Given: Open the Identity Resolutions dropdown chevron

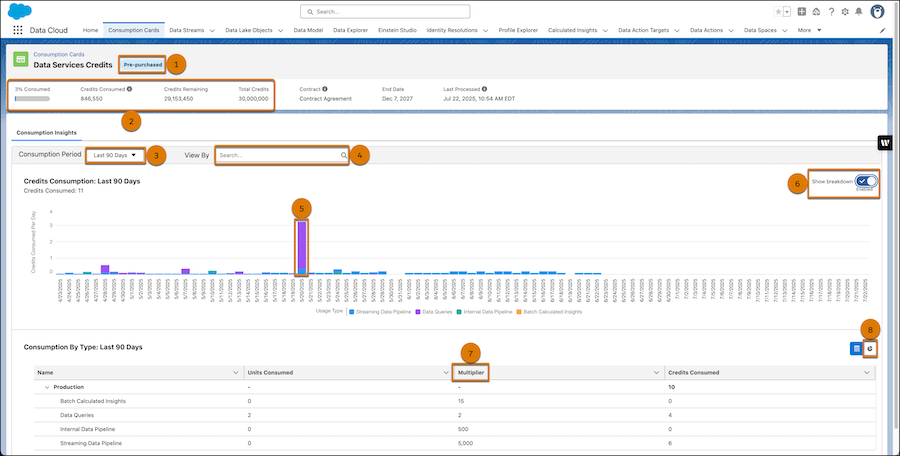Looking at the screenshot, I should click(x=486, y=30).
